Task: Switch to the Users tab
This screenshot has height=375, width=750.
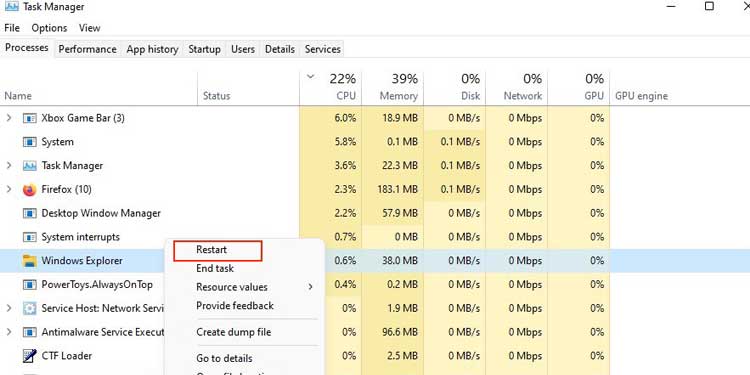Action: pyautogui.click(x=243, y=49)
